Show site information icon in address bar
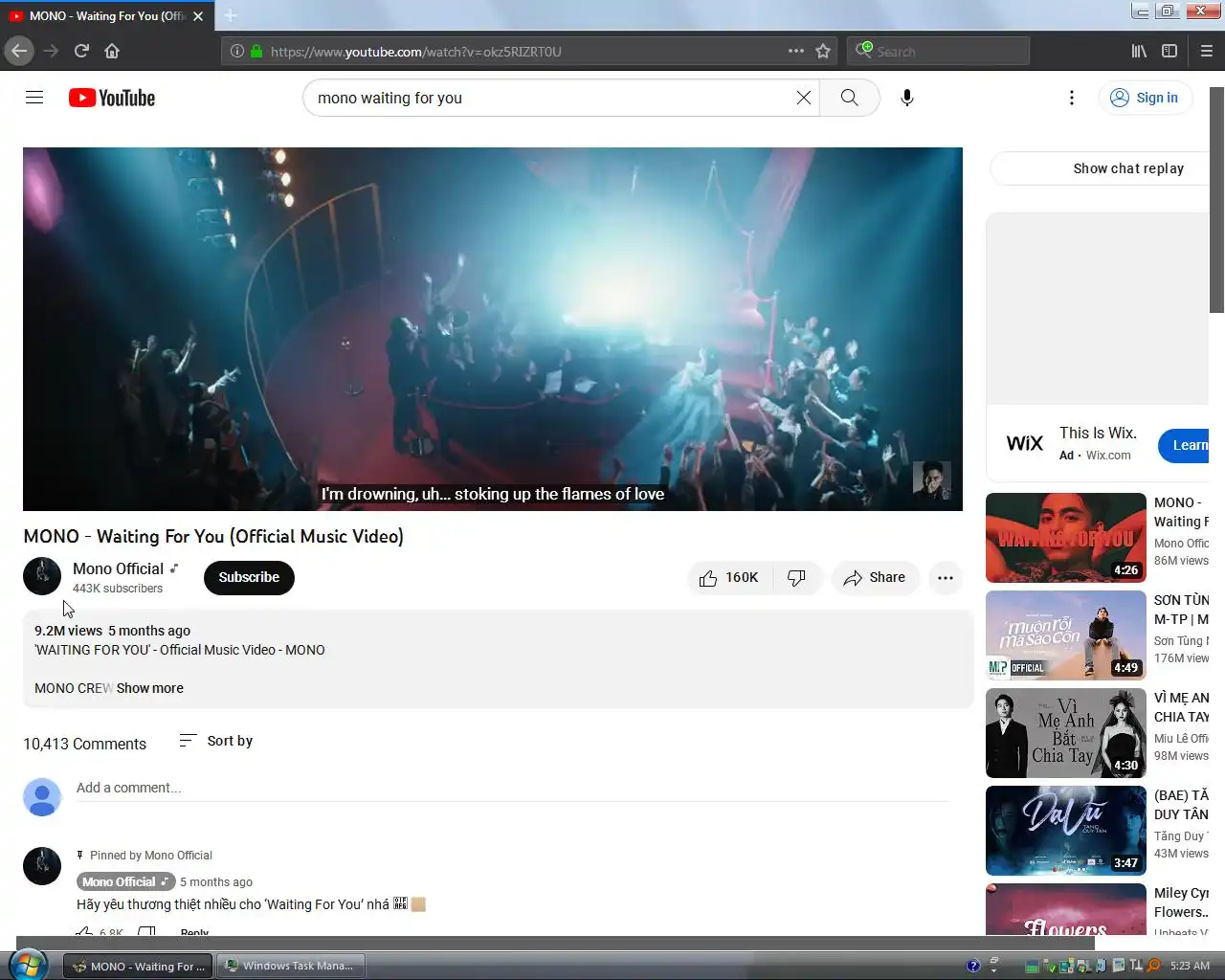Image resolution: width=1225 pixels, height=980 pixels. [236, 51]
